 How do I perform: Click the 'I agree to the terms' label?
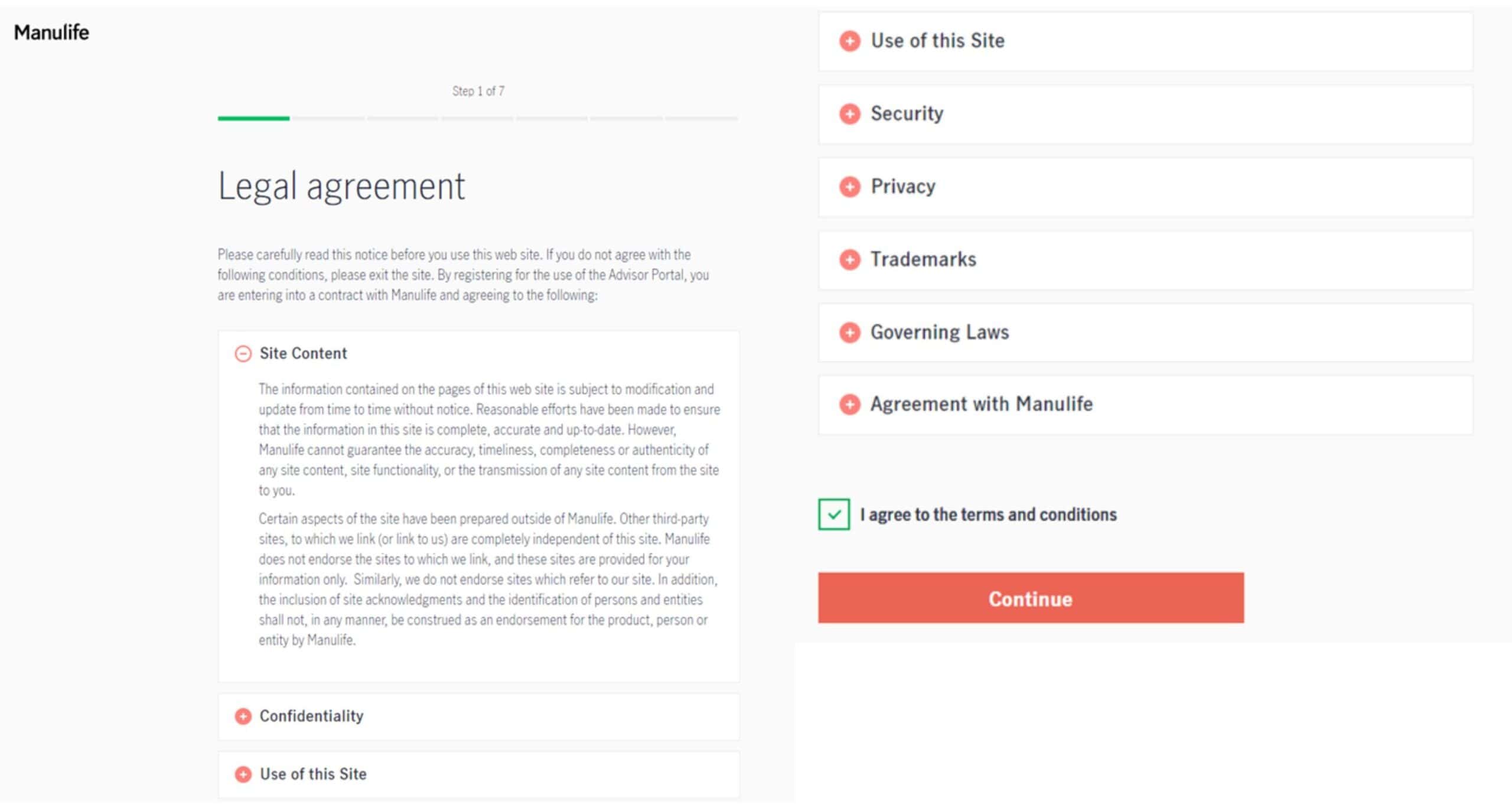988,514
